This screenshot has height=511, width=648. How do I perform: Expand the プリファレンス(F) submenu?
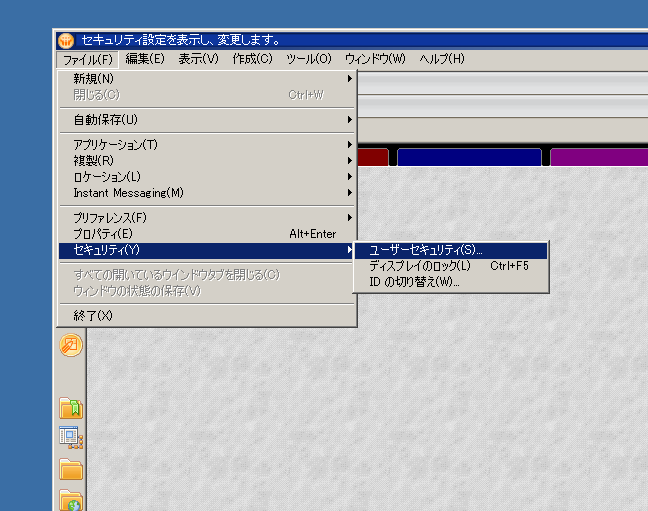(x=207, y=217)
